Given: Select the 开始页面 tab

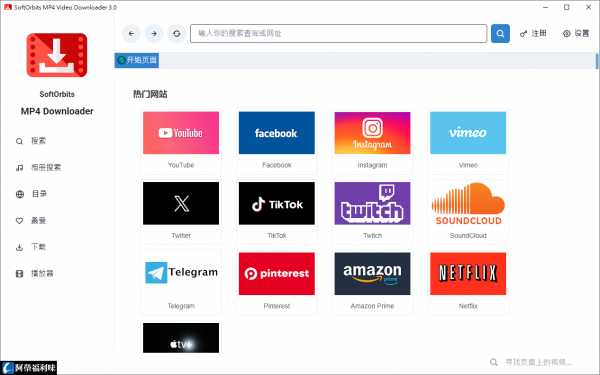Looking at the screenshot, I should point(137,60).
